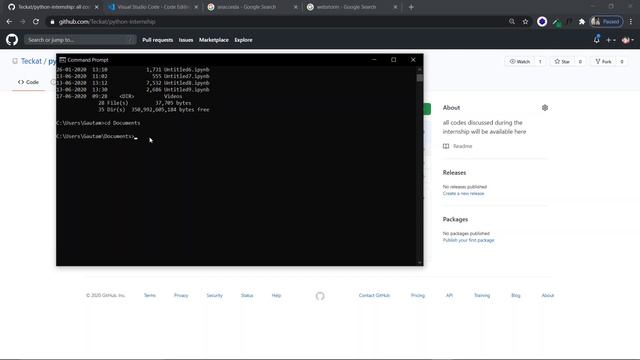Click the GitHub mark in footer
640x360 pixels.
(320, 296)
